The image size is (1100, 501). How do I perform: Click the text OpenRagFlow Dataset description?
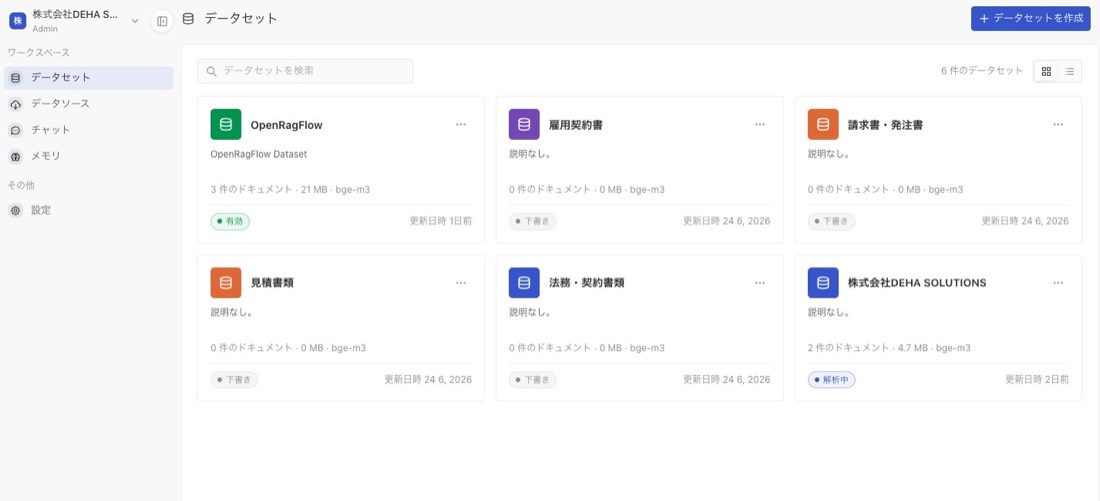click(259, 154)
